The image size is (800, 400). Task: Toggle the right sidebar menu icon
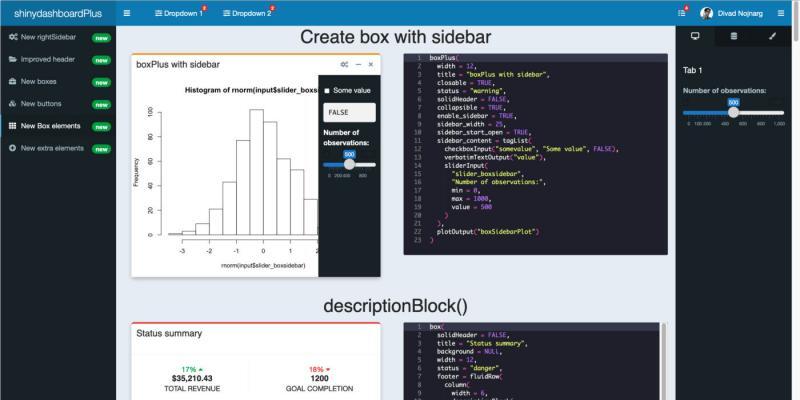point(781,13)
